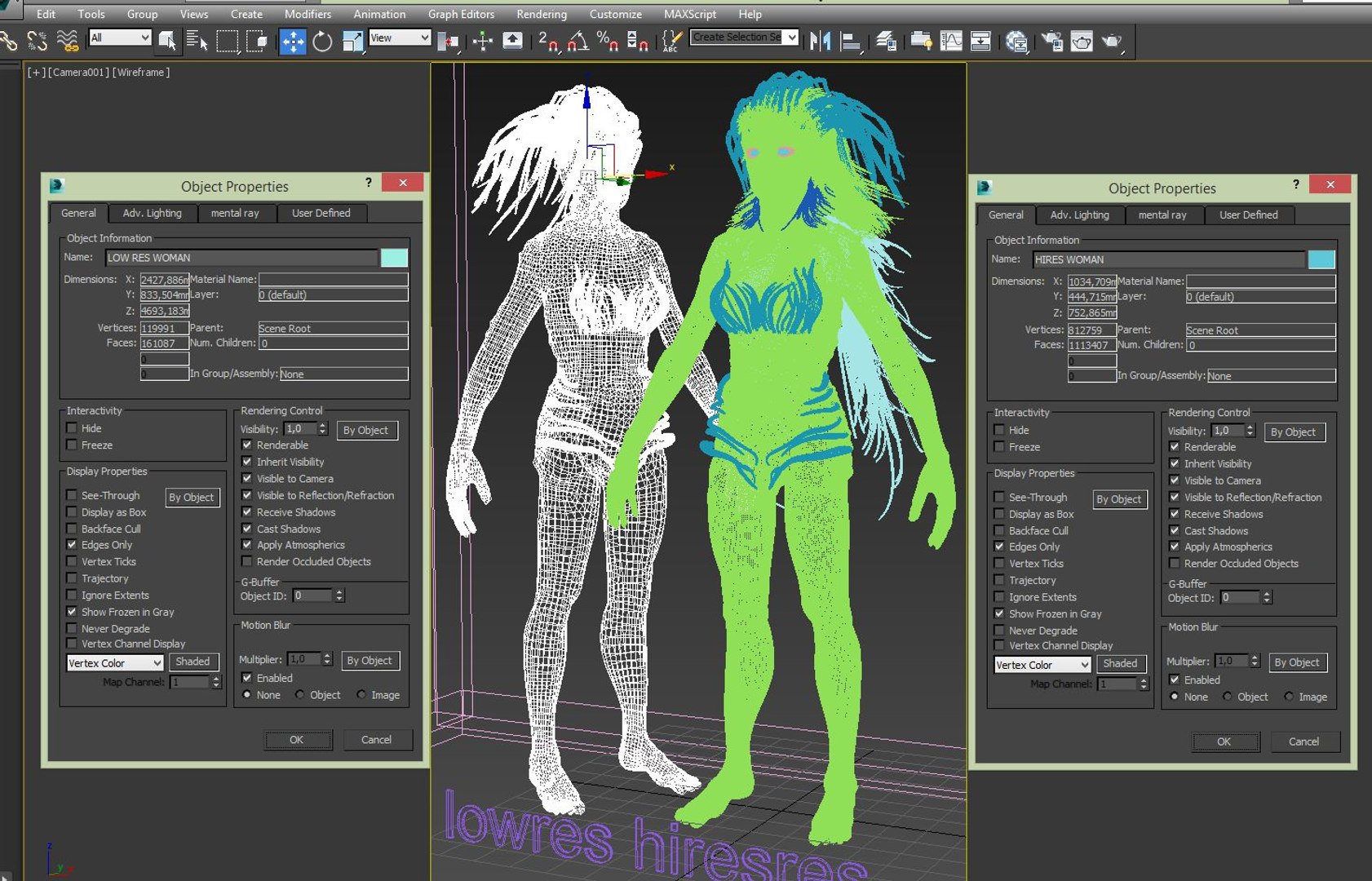Click Rendering Control By Object in HIRES dialog
1372x881 pixels.
pos(1293,432)
